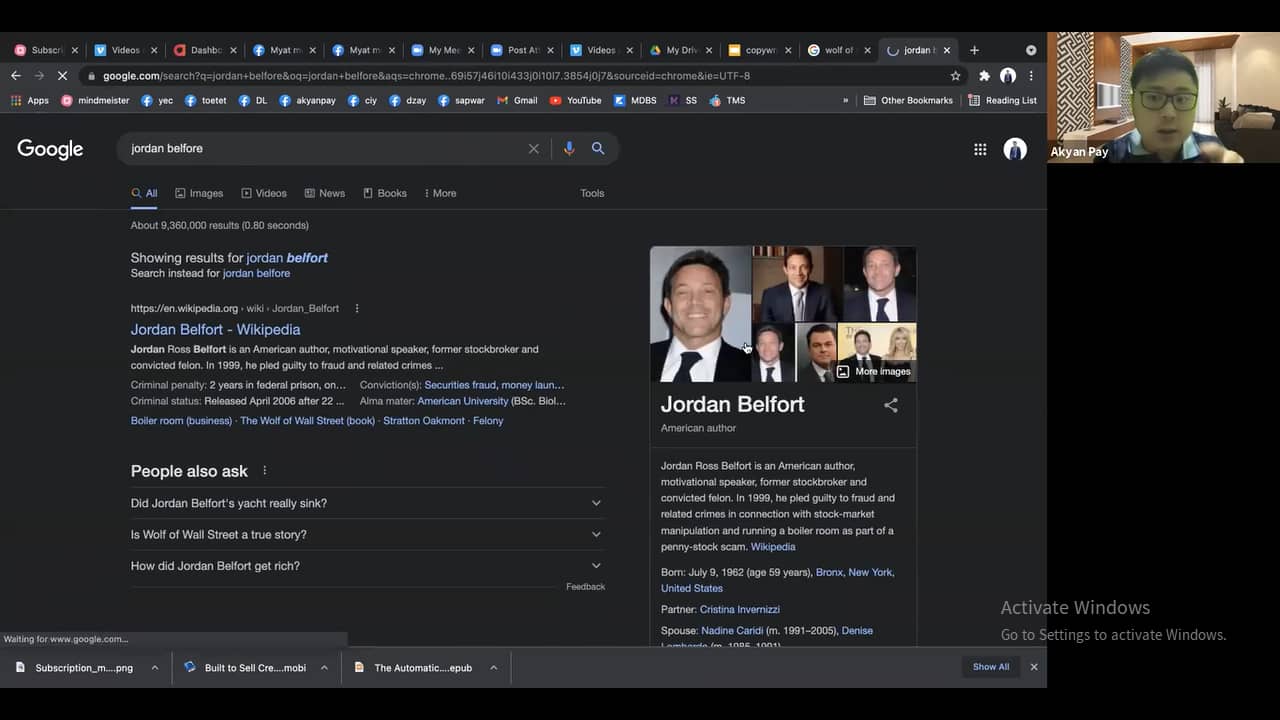This screenshot has height=720, width=1280.
Task: Open Chrome three-dot menu
Action: pyautogui.click(x=1031, y=75)
